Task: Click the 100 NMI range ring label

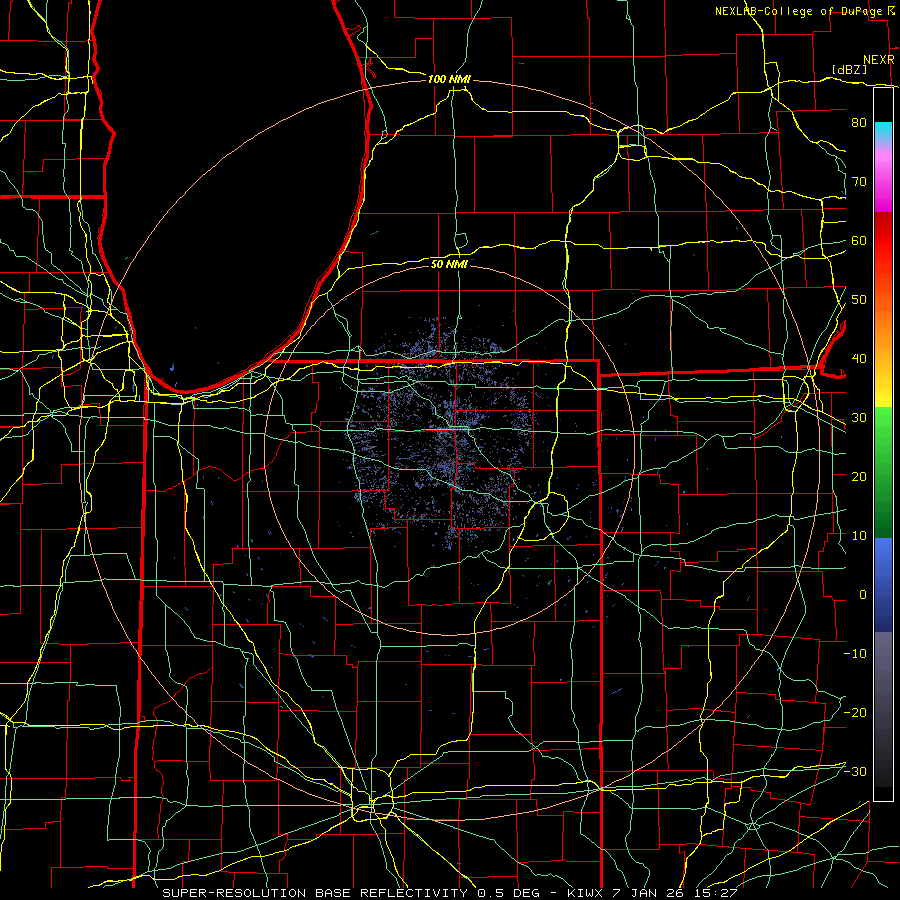Action: click(x=449, y=79)
